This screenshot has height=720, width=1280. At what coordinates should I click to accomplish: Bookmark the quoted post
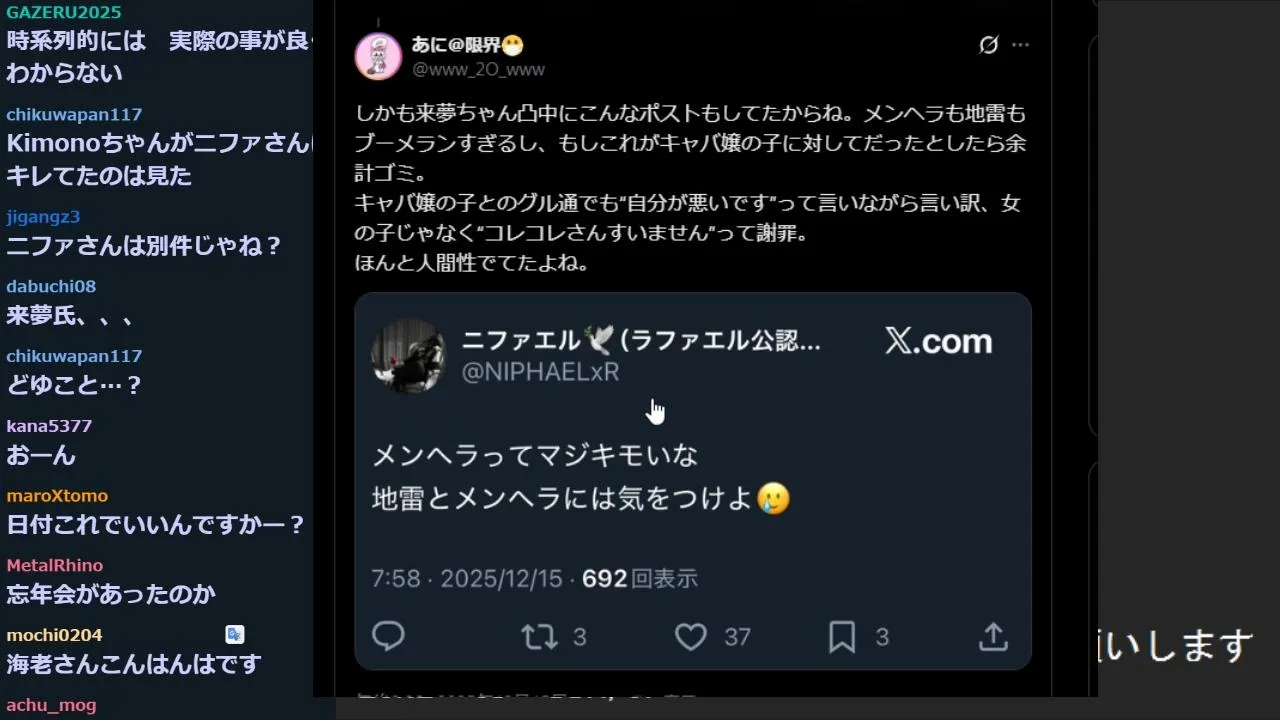(x=842, y=636)
